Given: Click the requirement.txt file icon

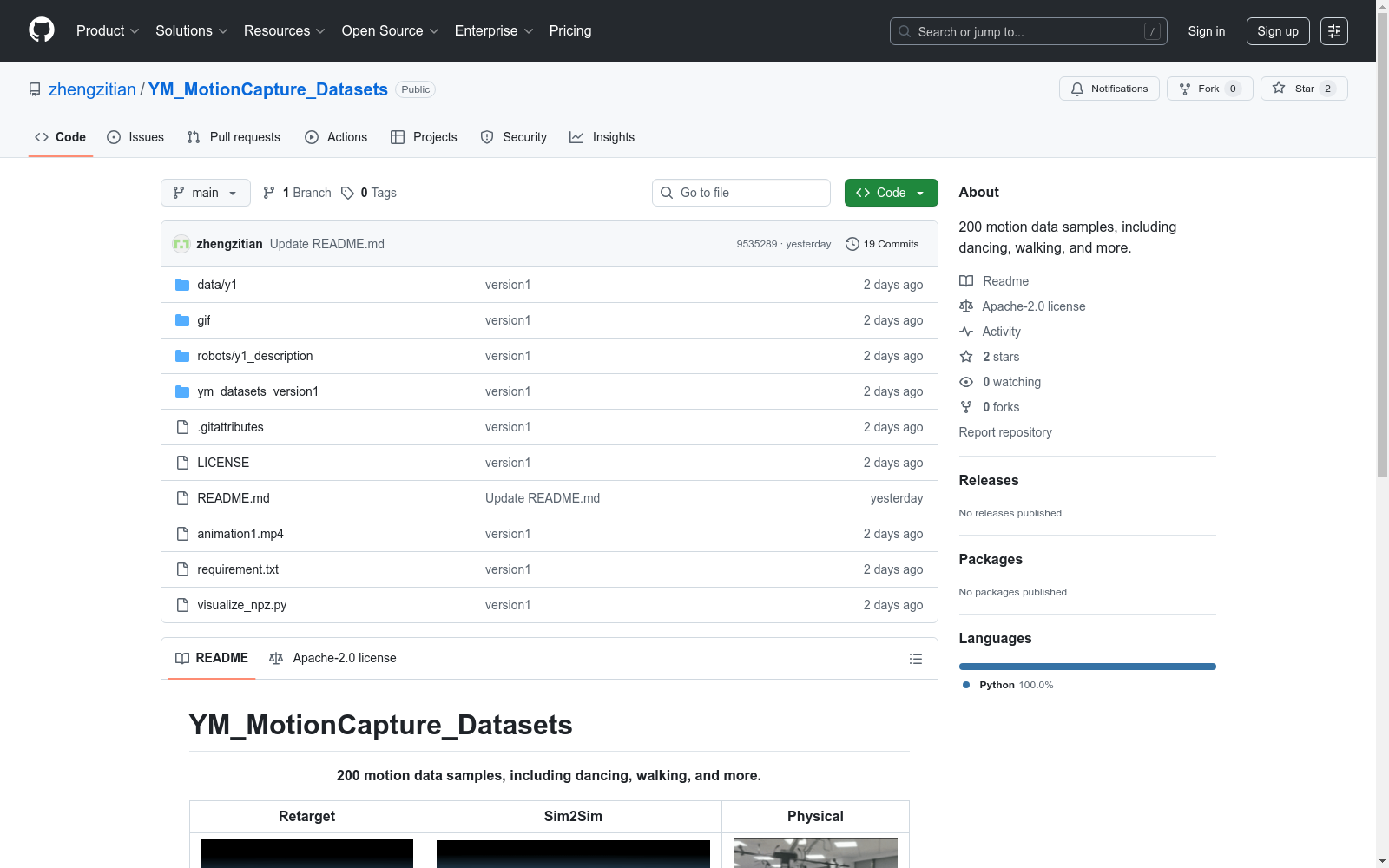Looking at the screenshot, I should point(182,569).
